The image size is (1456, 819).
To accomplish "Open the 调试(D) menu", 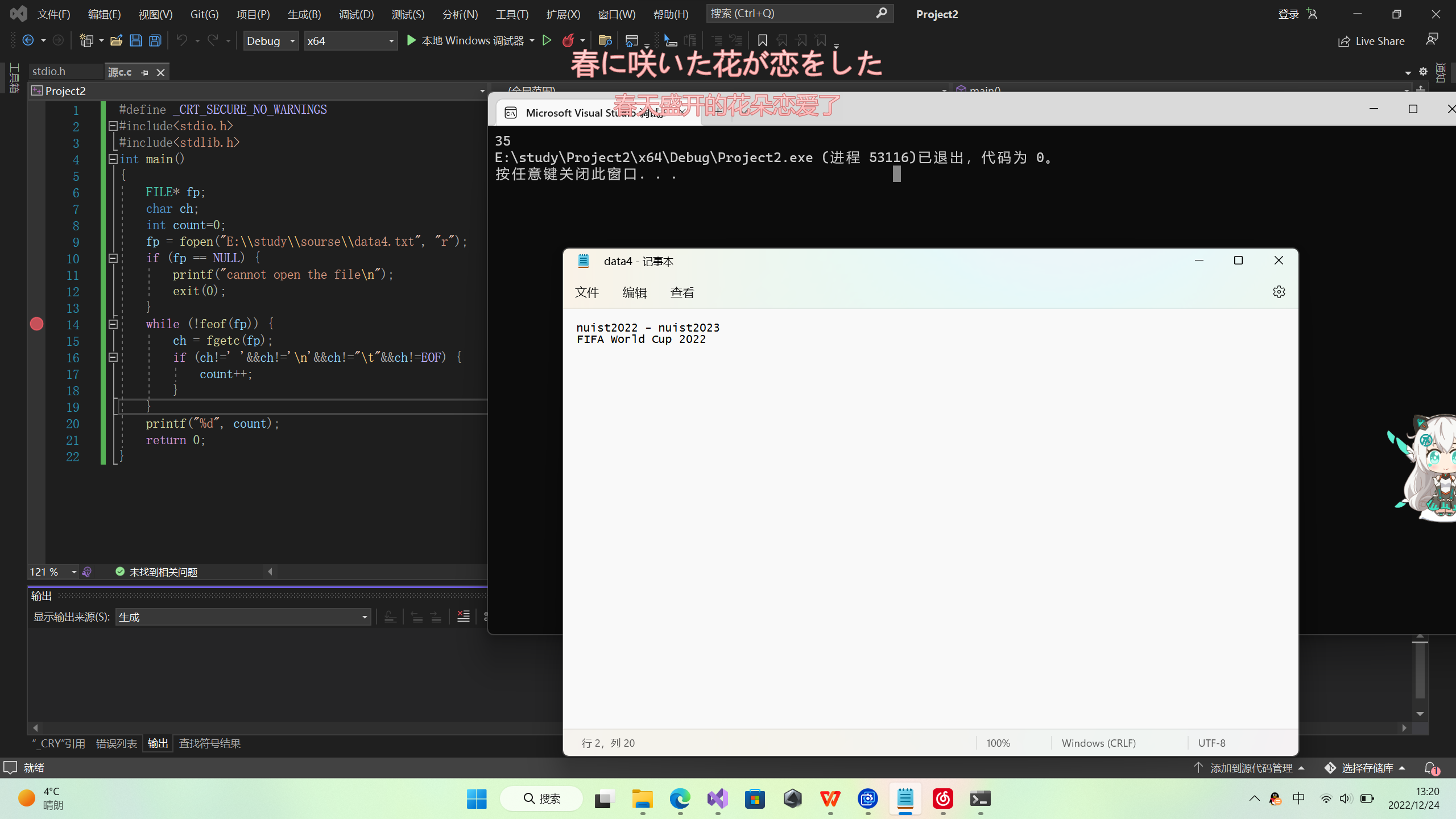I will 356,14.
